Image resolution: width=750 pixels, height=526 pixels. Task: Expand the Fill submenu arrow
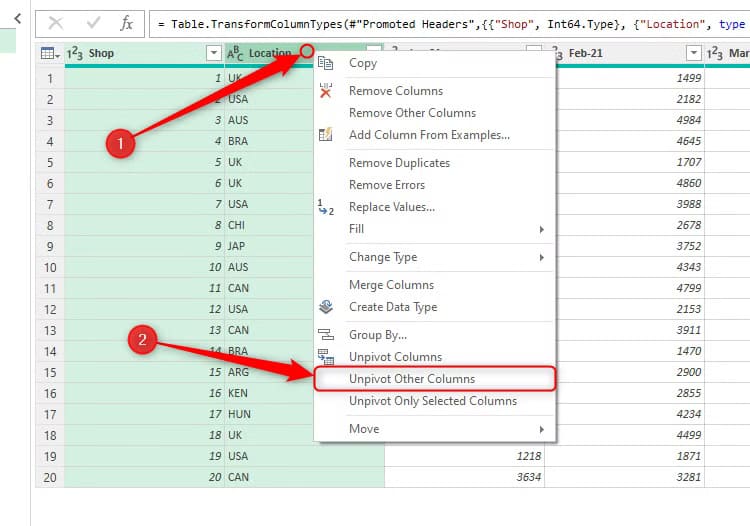541,229
